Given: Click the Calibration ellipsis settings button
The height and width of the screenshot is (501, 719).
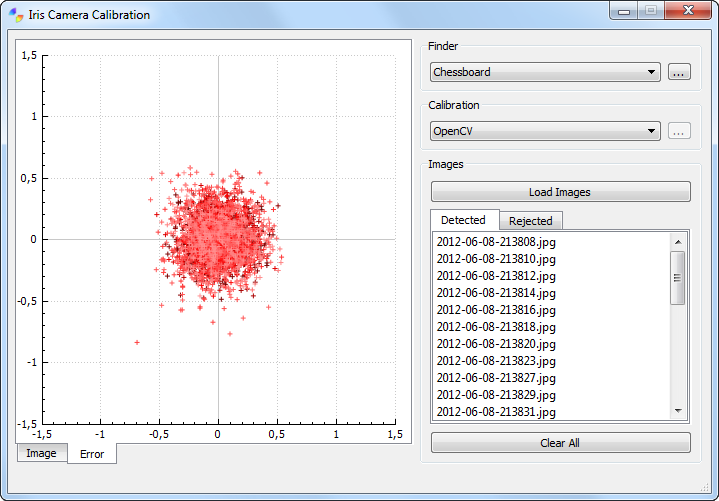Looking at the screenshot, I should [679, 131].
